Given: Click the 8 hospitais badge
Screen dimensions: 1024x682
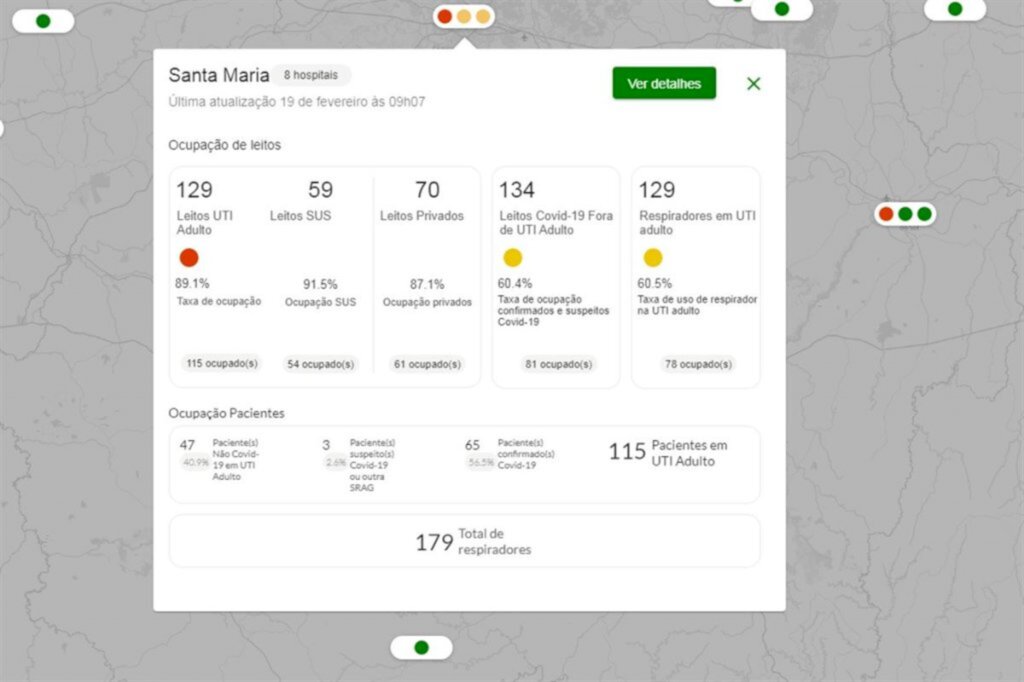Looking at the screenshot, I should [x=311, y=75].
